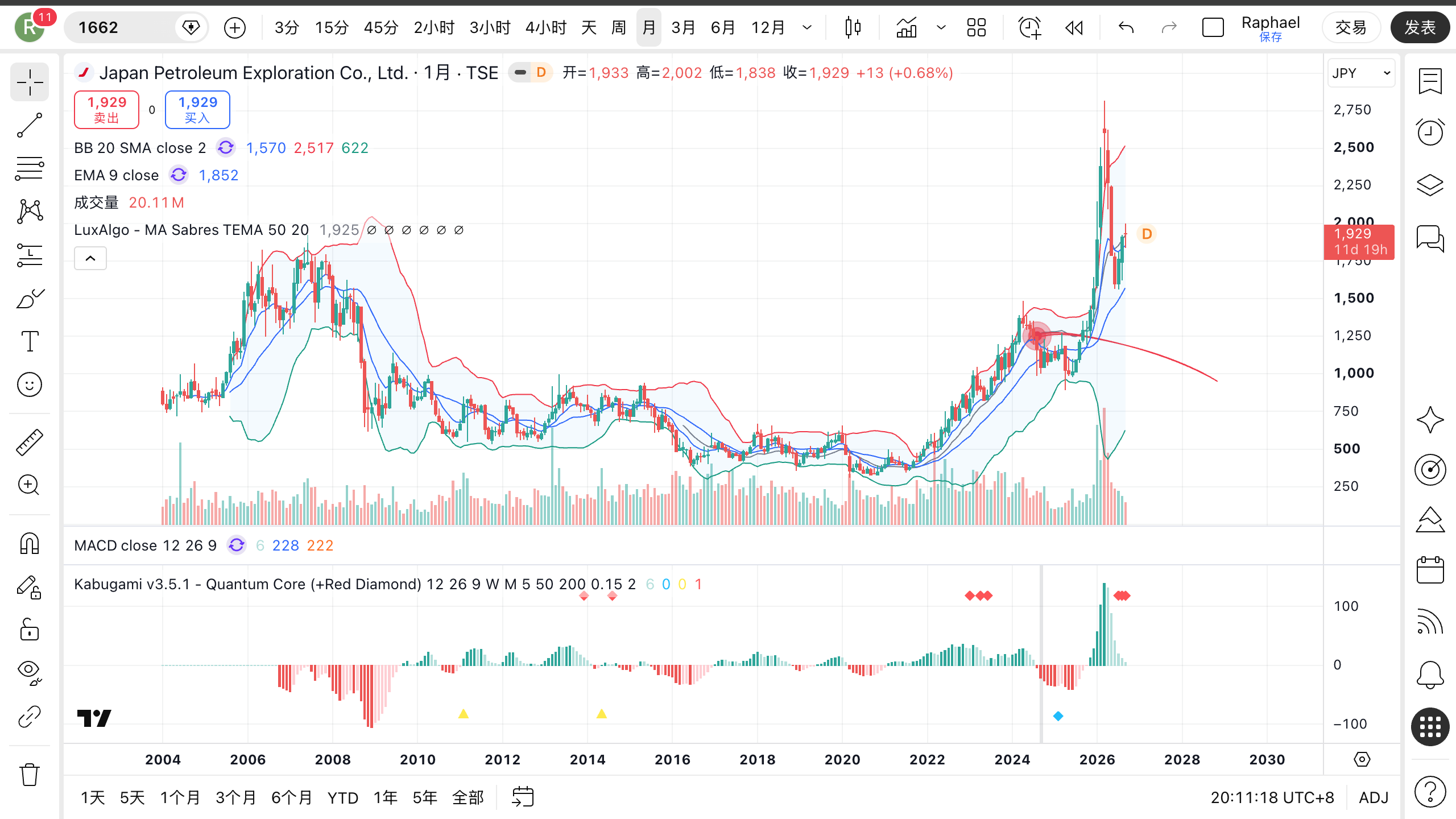The height and width of the screenshot is (819, 1456).
Task: Undo the last chart action
Action: (x=1126, y=27)
